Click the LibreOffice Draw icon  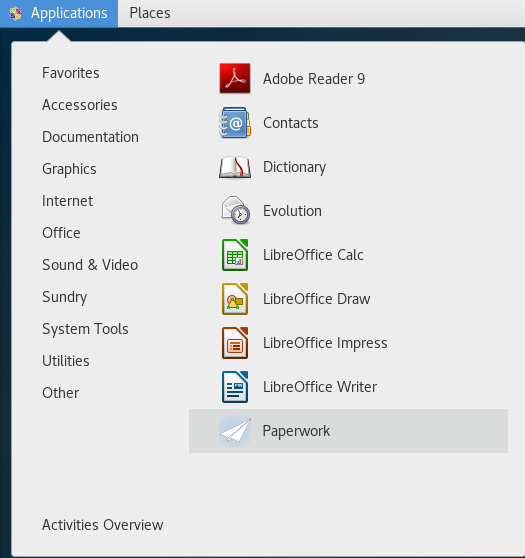click(235, 299)
